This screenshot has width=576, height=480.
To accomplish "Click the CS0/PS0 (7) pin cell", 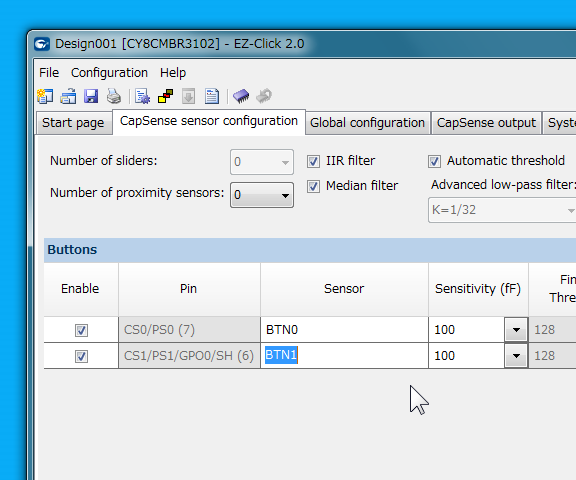I will [189, 330].
